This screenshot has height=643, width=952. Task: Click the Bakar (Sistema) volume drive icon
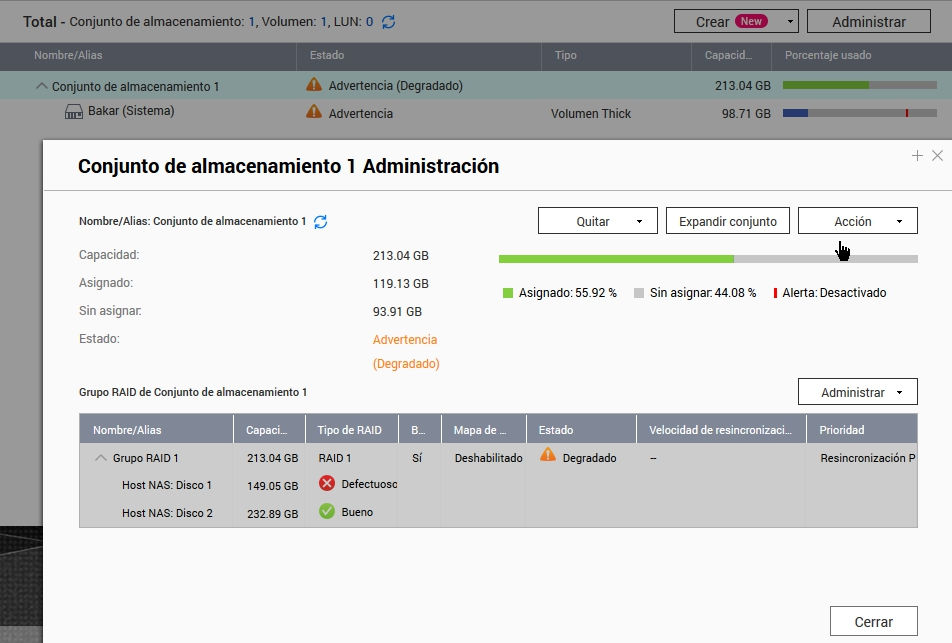74,112
